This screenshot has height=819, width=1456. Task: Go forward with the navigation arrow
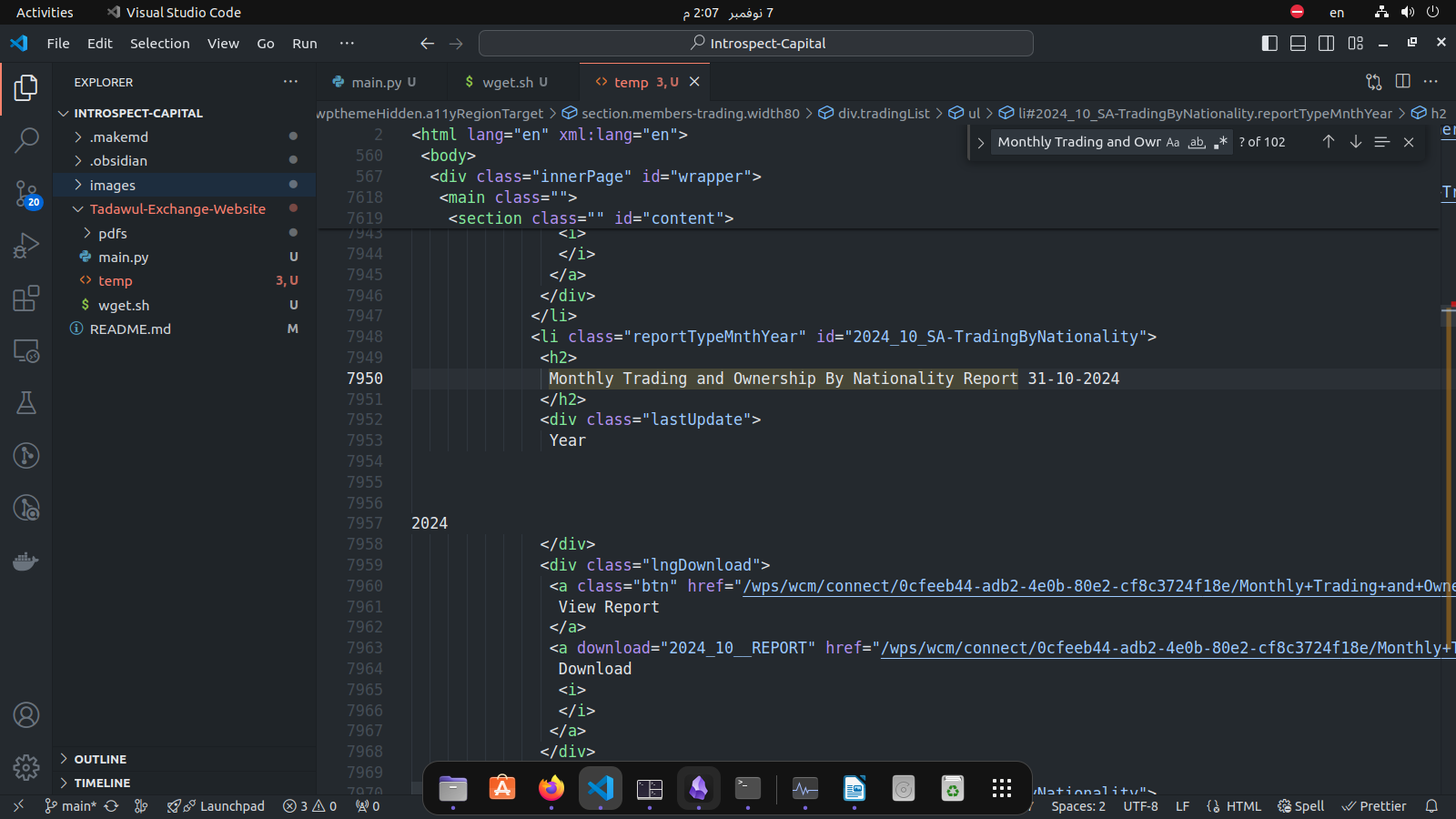coord(456,43)
